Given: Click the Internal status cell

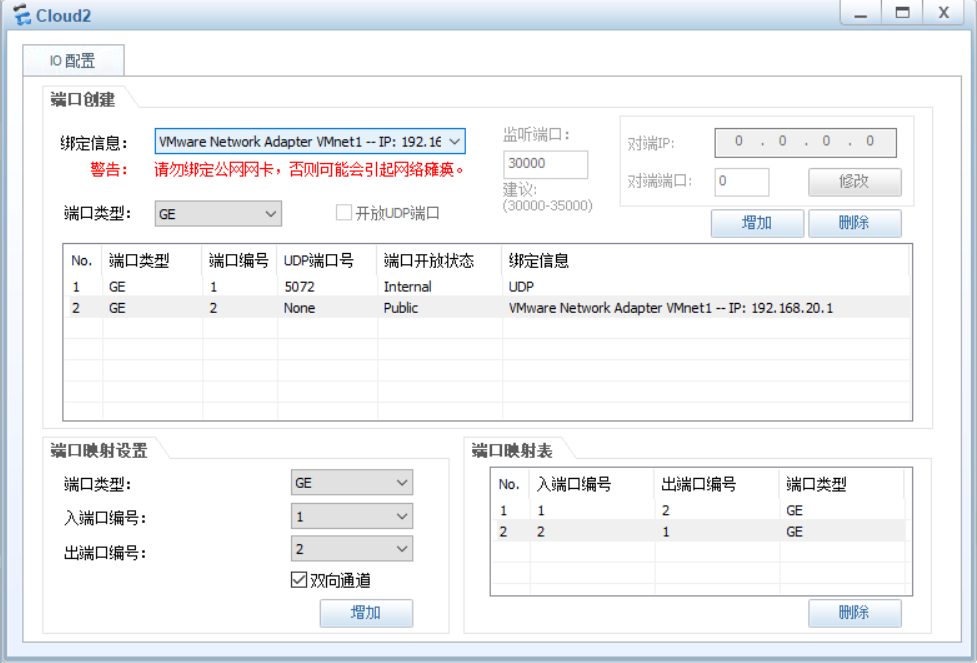Looking at the screenshot, I should click(407, 287).
